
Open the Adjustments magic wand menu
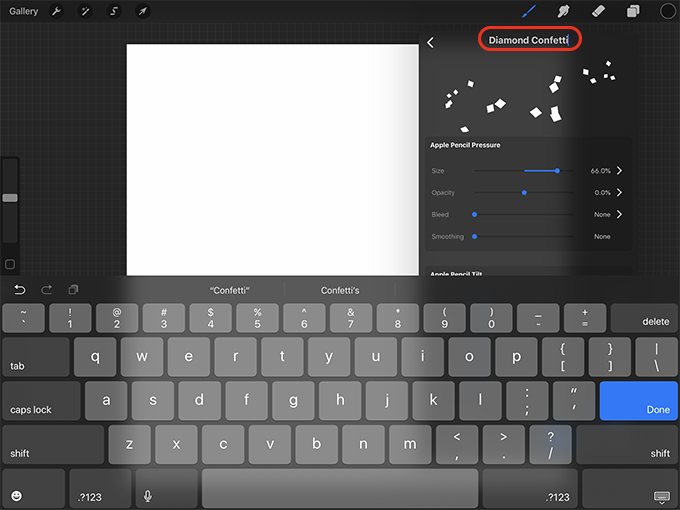coord(85,11)
